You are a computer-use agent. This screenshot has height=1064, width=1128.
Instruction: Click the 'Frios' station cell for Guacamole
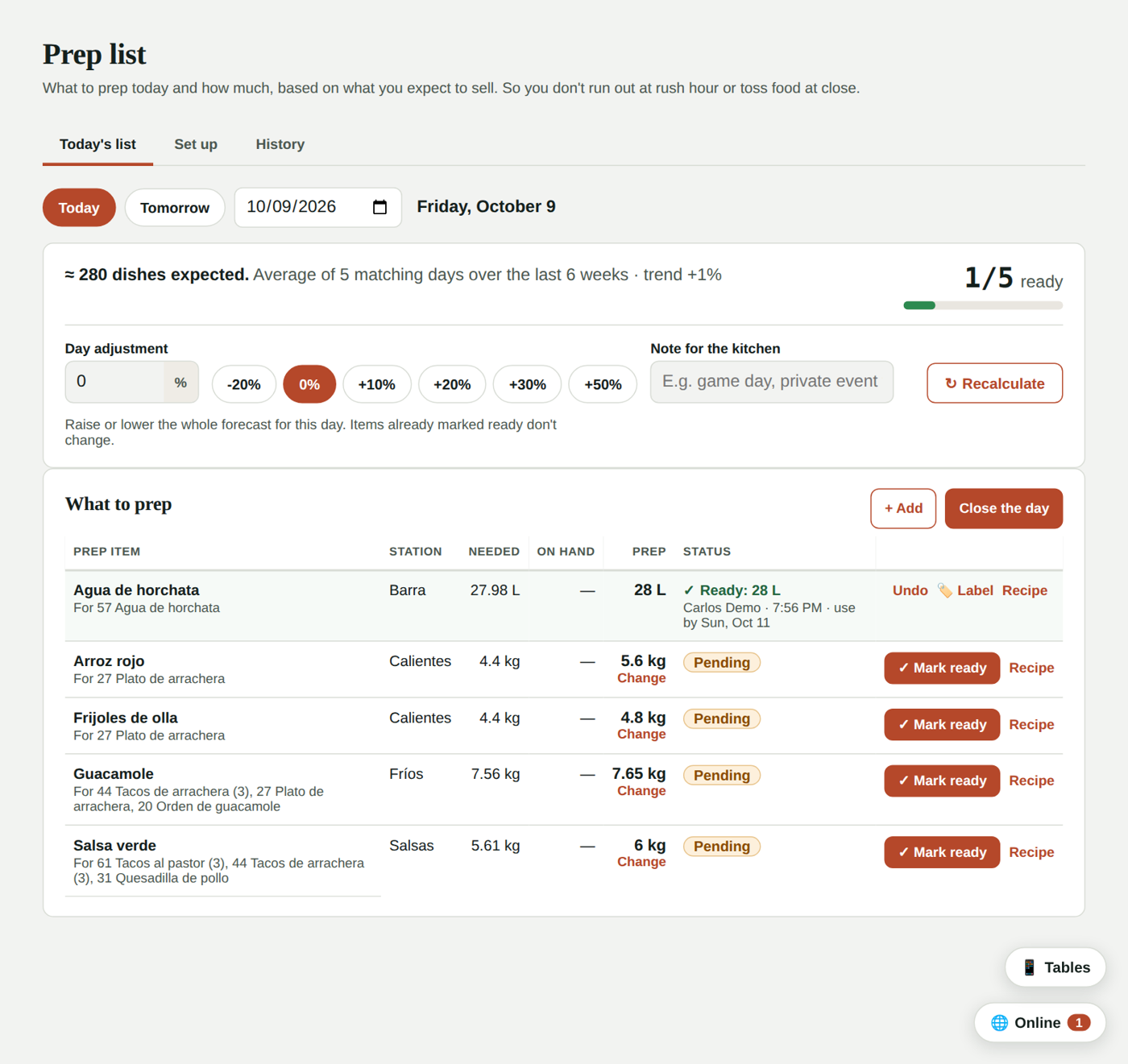[x=406, y=774]
